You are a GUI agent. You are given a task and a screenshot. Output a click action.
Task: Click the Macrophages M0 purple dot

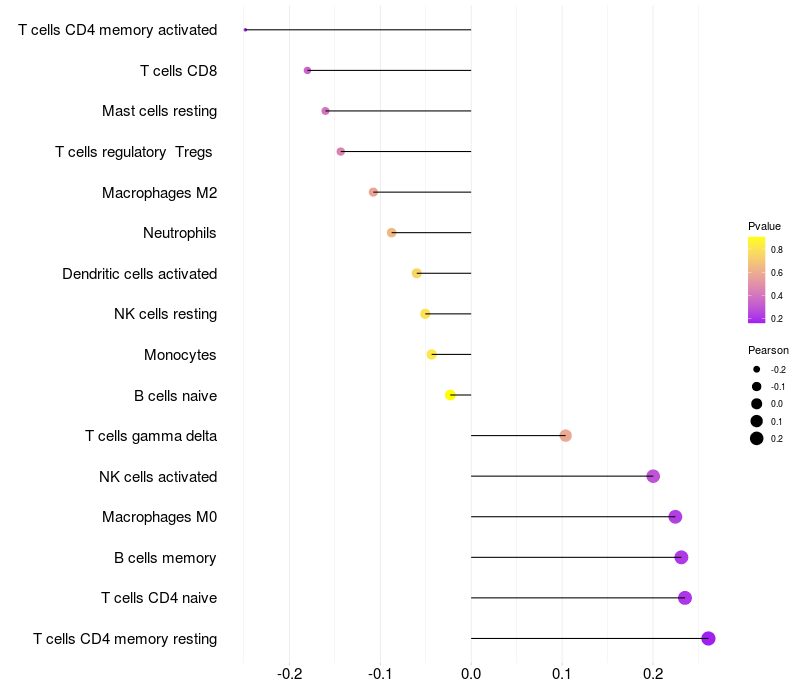click(x=675, y=517)
